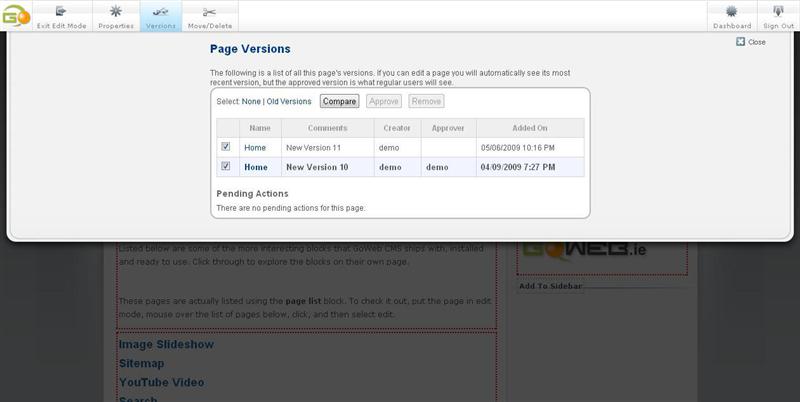800x402 pixels.
Task: Click the Remove button
Action: [426, 101]
